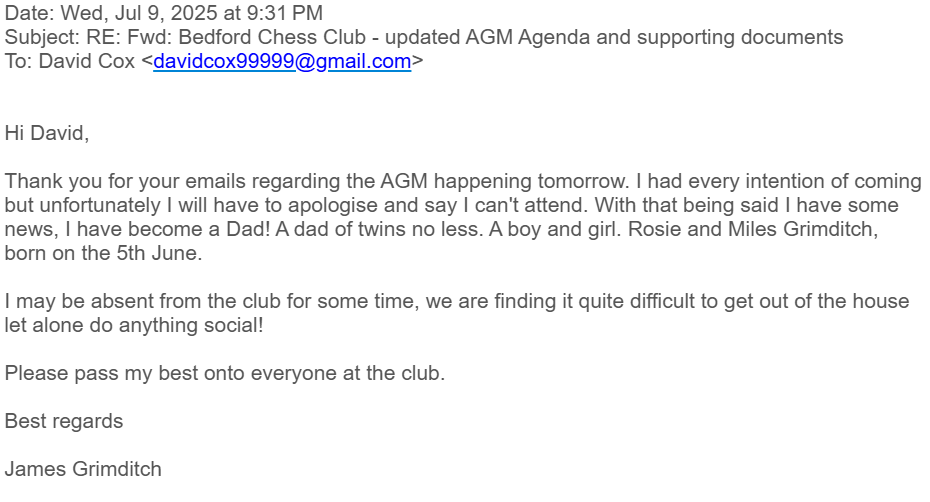Click the signature "James Grimditch"

tap(83, 469)
